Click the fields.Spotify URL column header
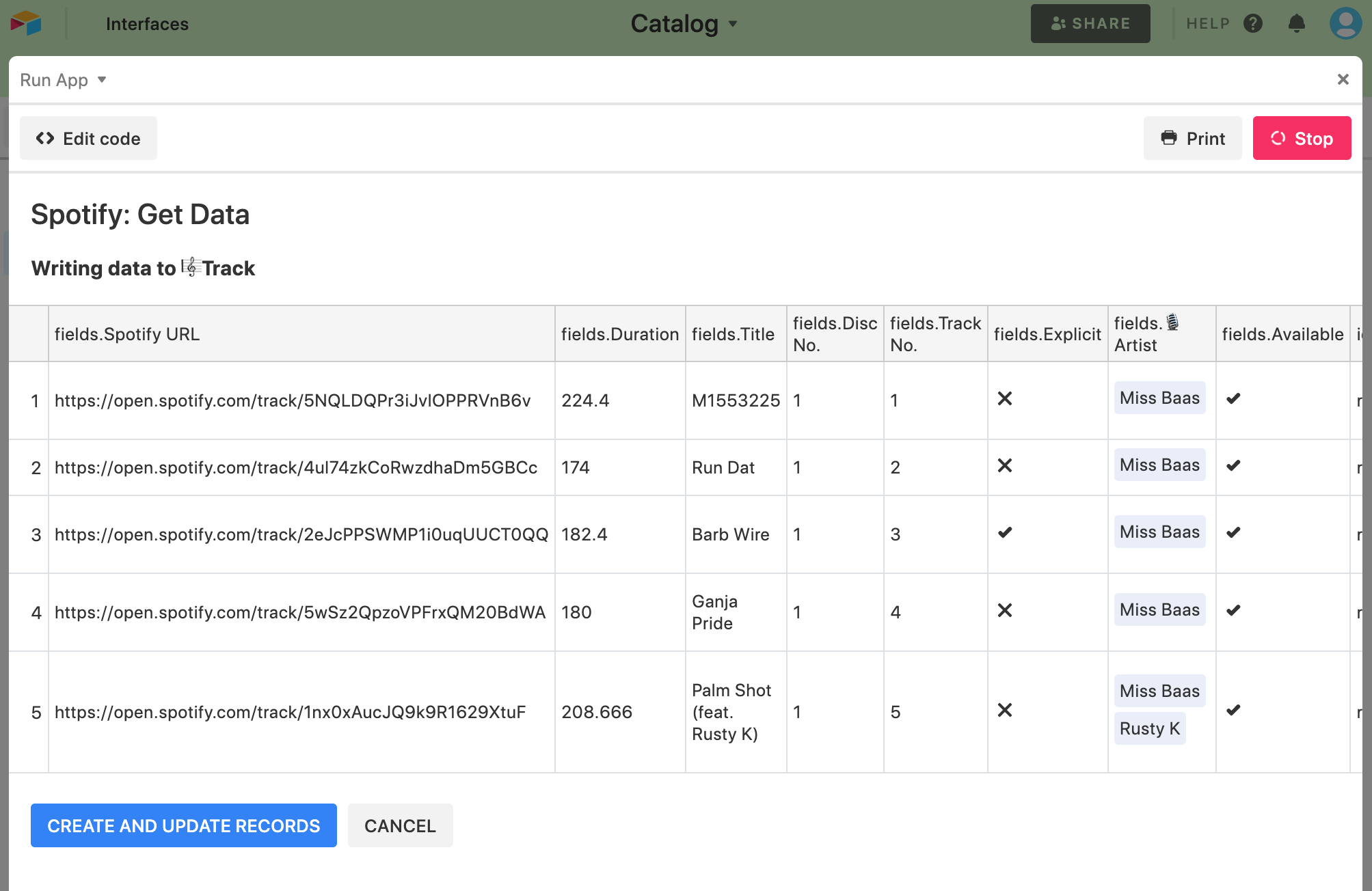This screenshot has width=1372, height=891. (301, 333)
